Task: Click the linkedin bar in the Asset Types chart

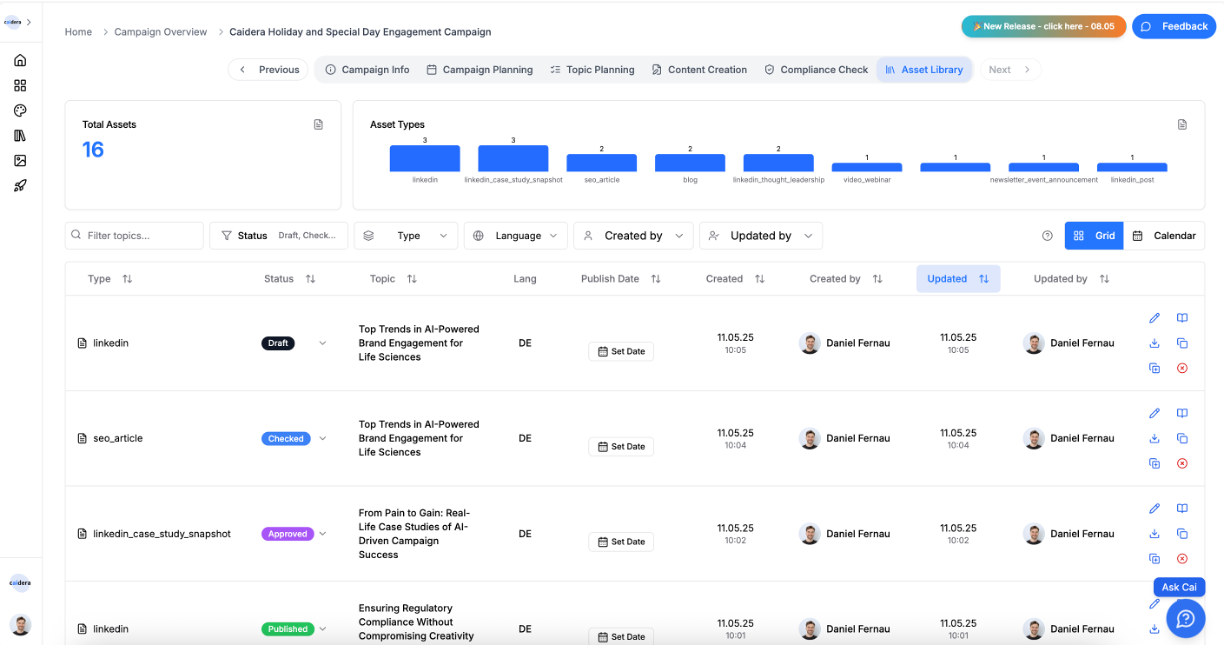Action: [424, 158]
